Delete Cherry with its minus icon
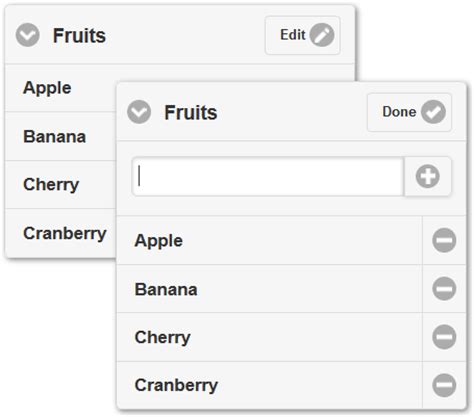Screen dimensions: 474x417 pos(444,337)
